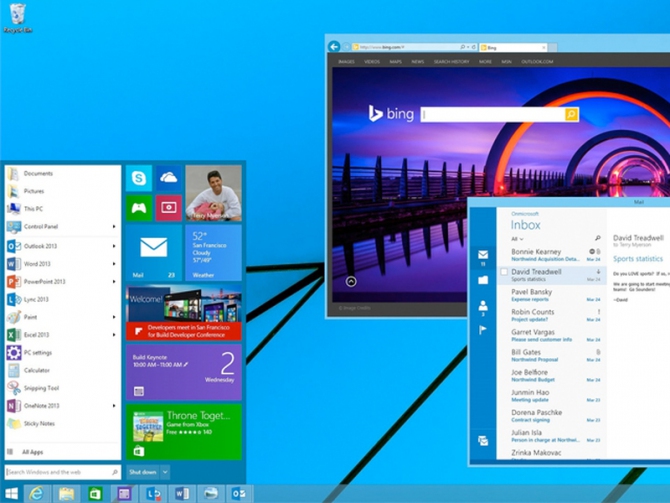
Task: Open the red Video tile
Action: pyautogui.click(x=169, y=208)
